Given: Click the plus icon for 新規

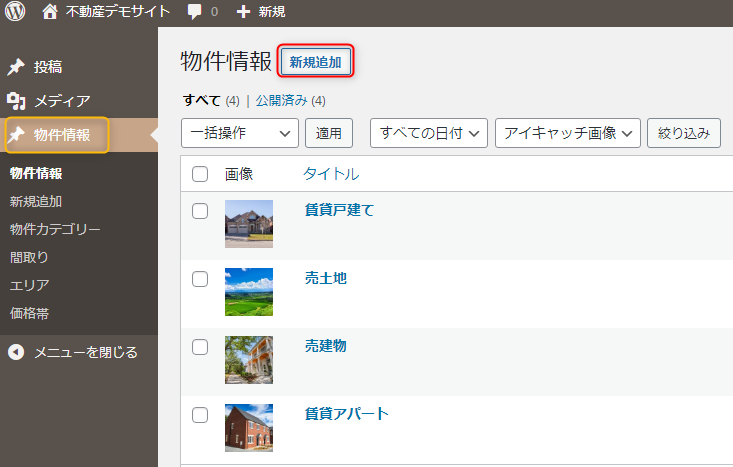Looking at the screenshot, I should coord(243,12).
